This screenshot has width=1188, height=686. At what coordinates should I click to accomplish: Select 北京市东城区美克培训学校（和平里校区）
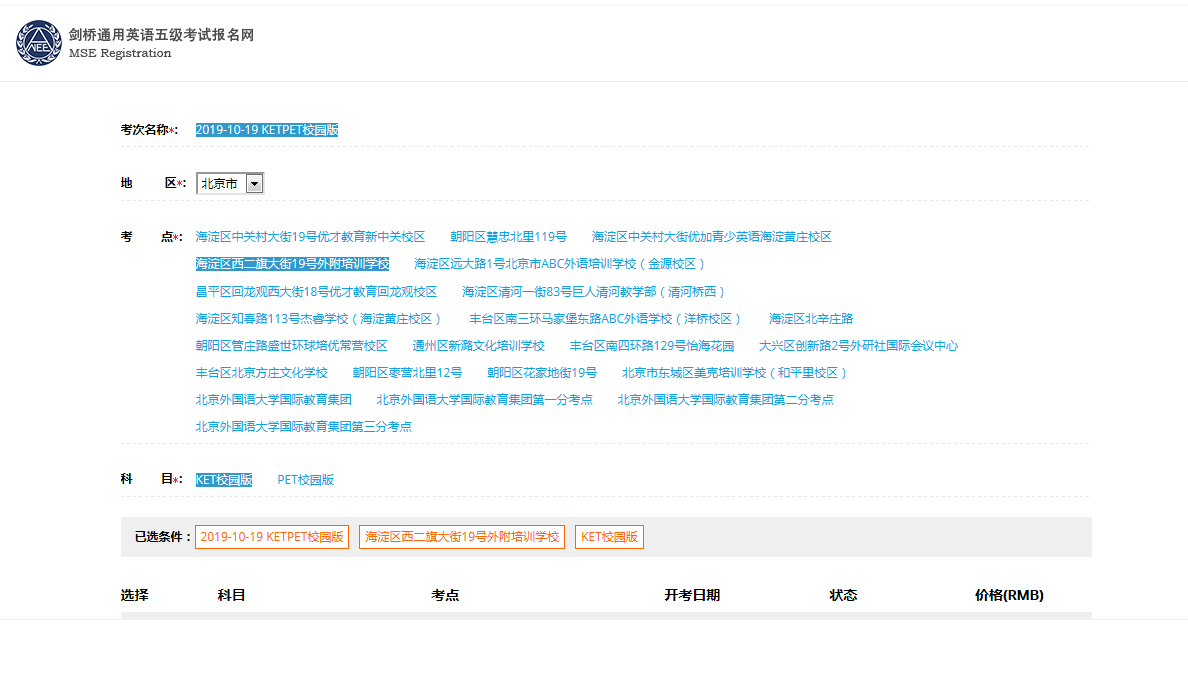click(x=735, y=373)
